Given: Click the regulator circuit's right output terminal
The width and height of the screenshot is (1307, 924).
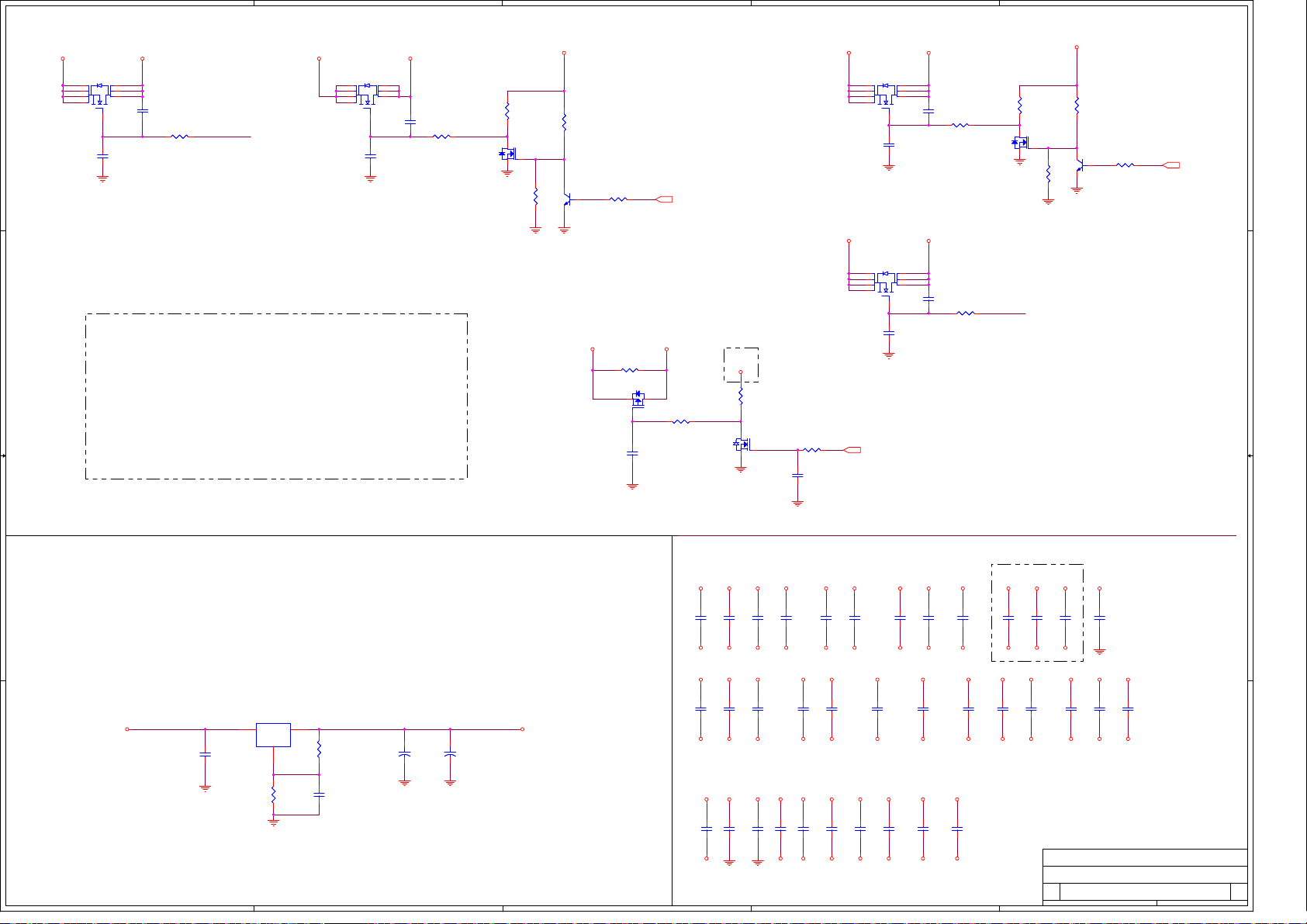Looking at the screenshot, I should pyautogui.click(x=523, y=729).
